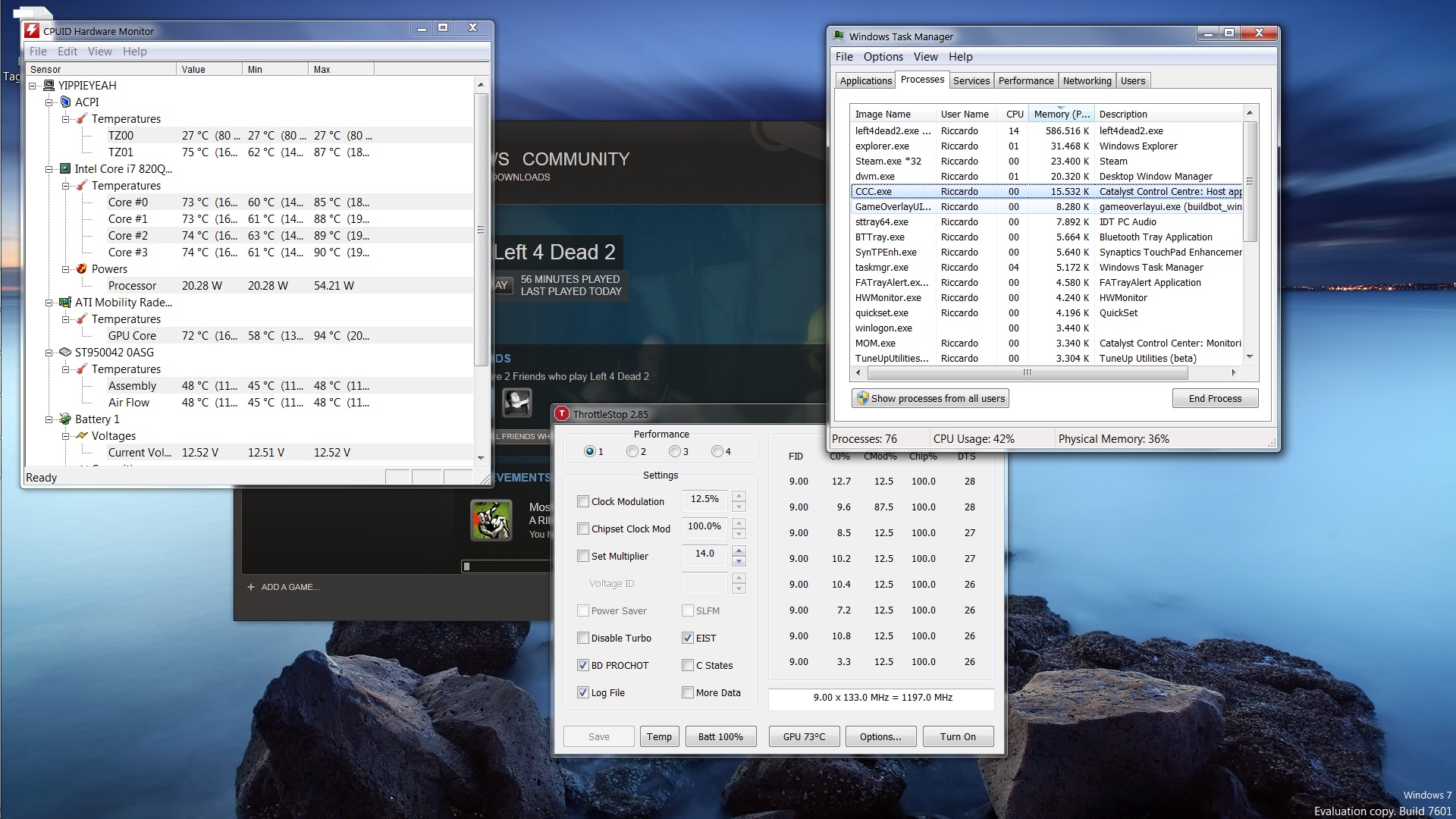Viewport: 1456px width, 819px height.
Task: Click the Windows Task Manager title icon
Action: click(839, 36)
